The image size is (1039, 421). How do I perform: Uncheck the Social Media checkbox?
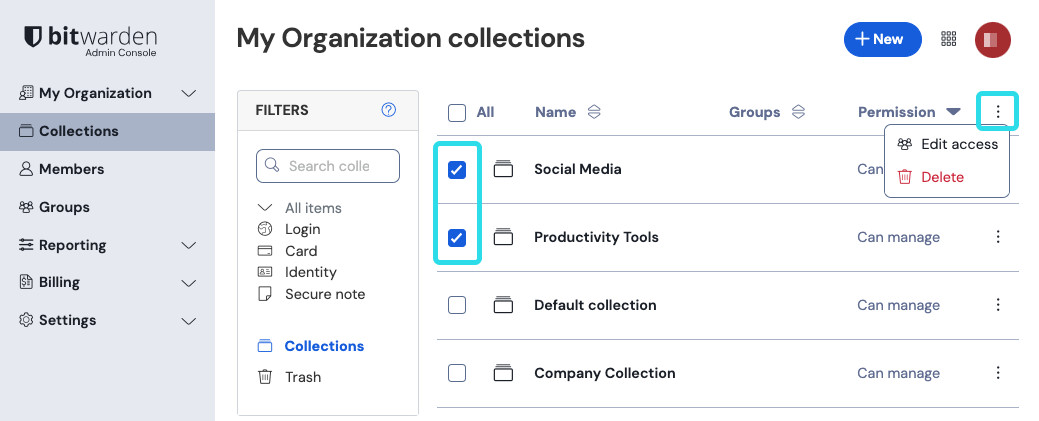point(457,170)
